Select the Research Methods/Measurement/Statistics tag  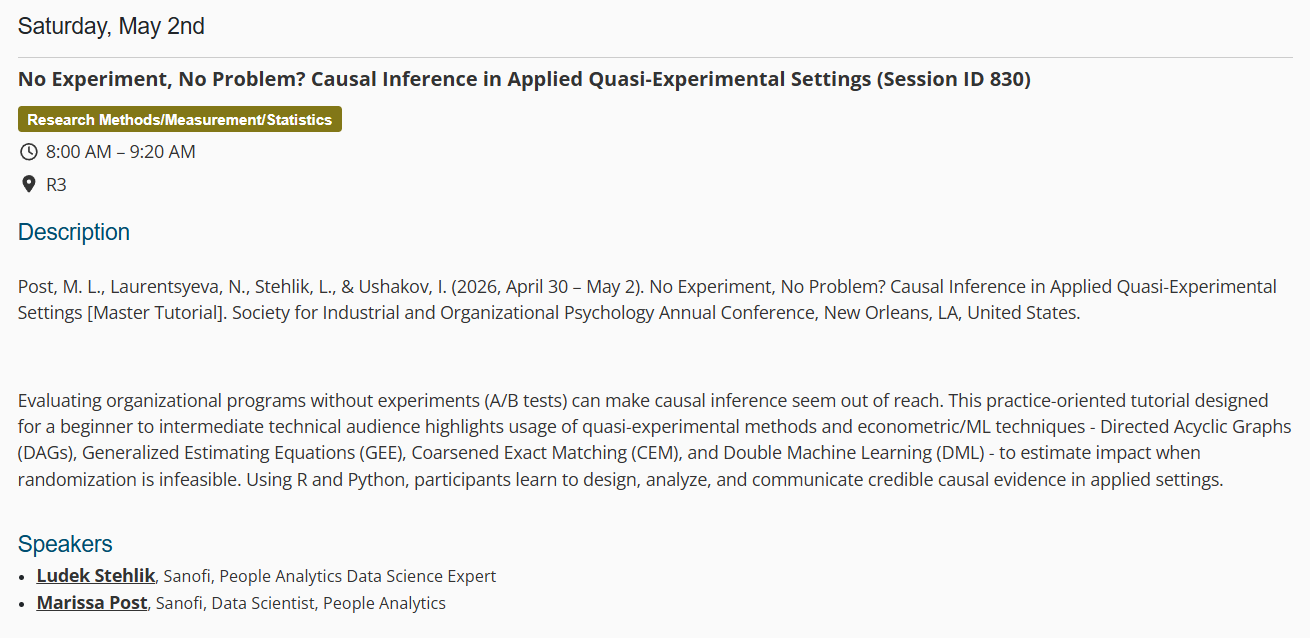tap(180, 120)
